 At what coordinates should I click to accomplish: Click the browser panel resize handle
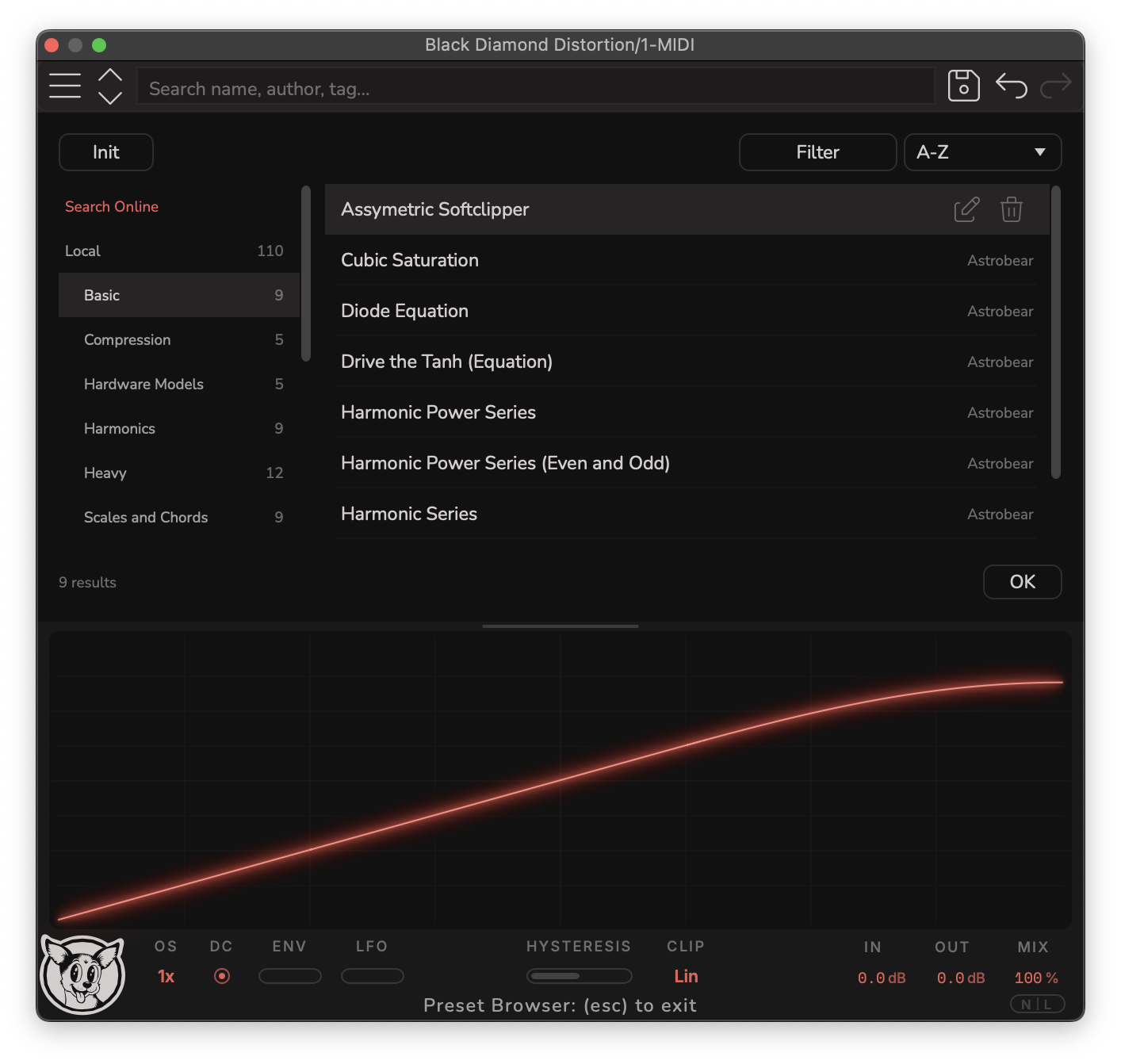click(x=560, y=626)
